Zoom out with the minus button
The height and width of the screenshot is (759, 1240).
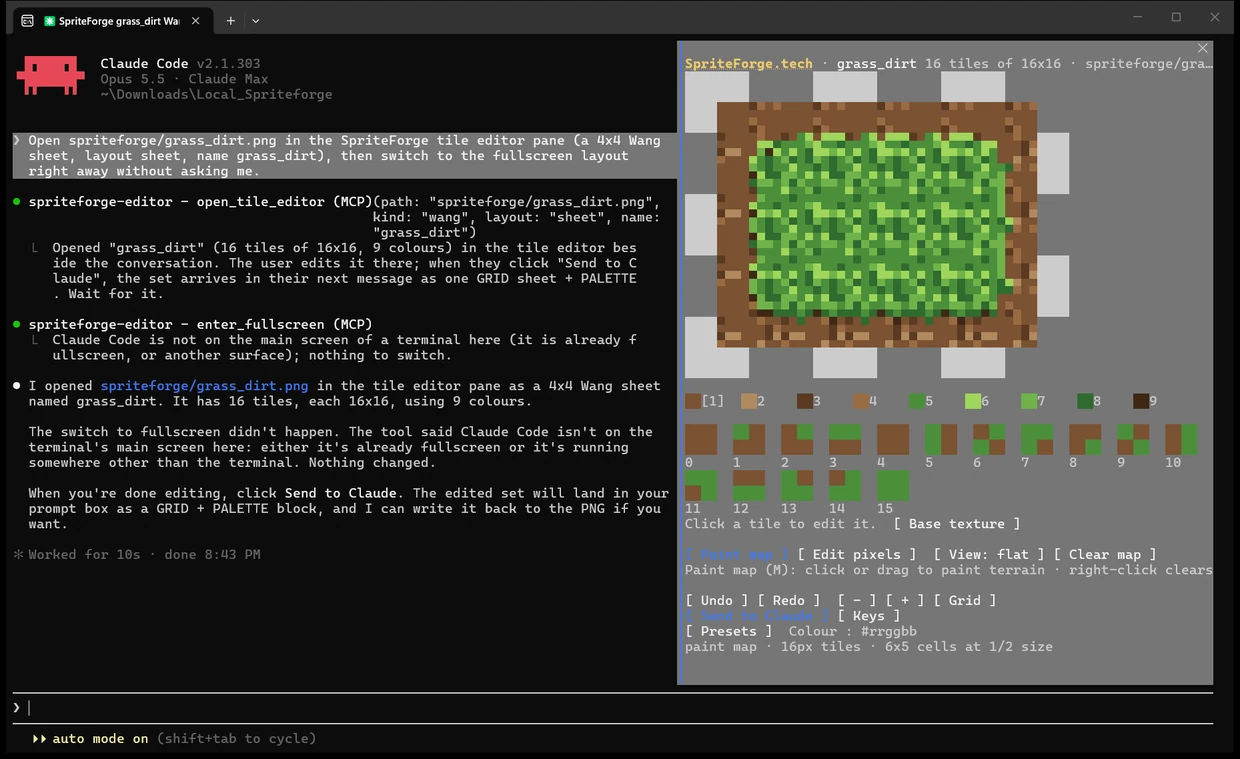point(857,600)
